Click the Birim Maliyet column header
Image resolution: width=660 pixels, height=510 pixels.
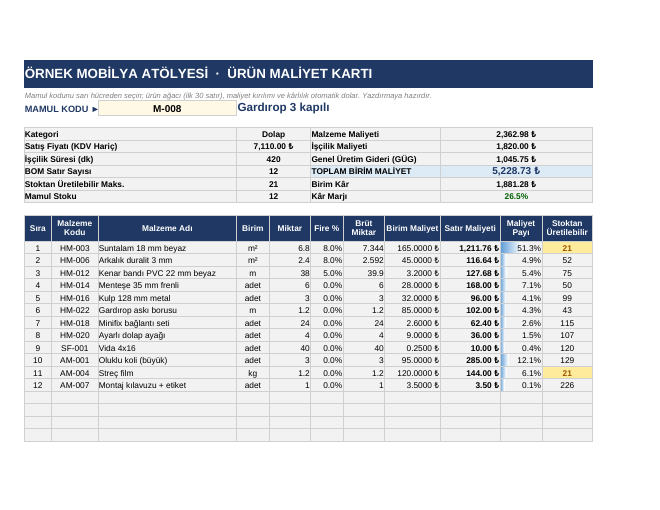coord(412,228)
